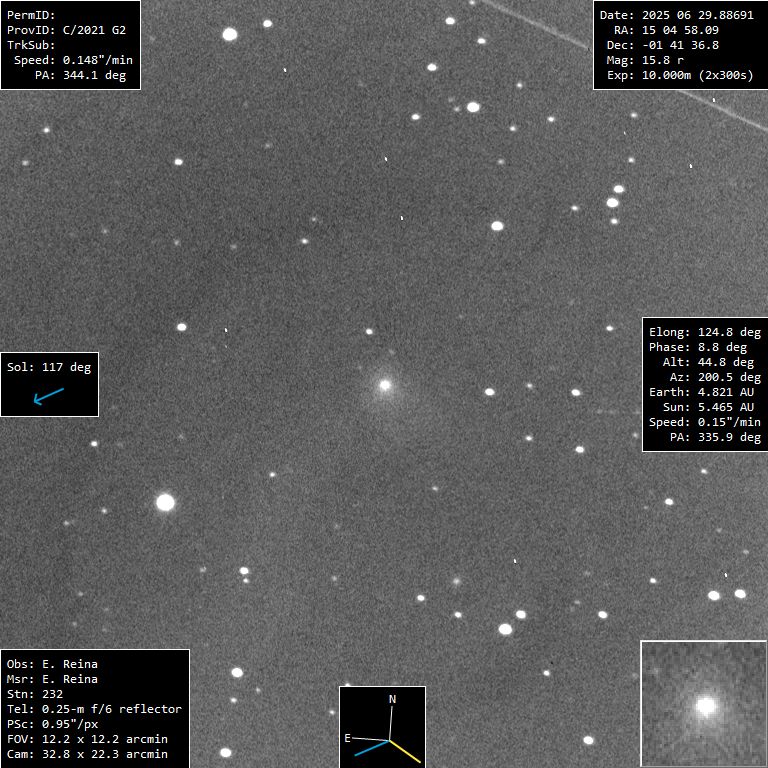
Task: Click the Msr: E. Reina line
Action: click(52, 680)
